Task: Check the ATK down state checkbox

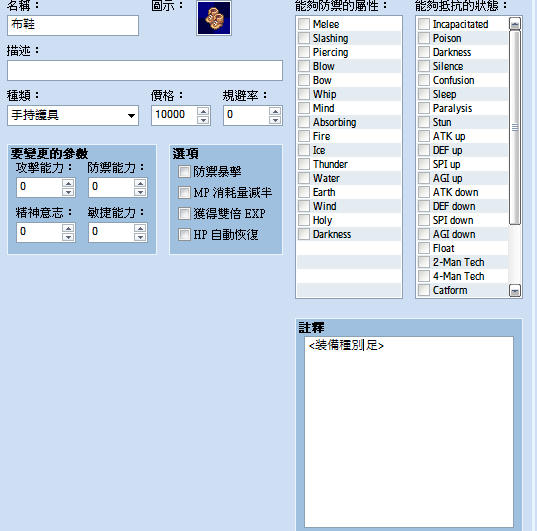Action: pos(424,192)
